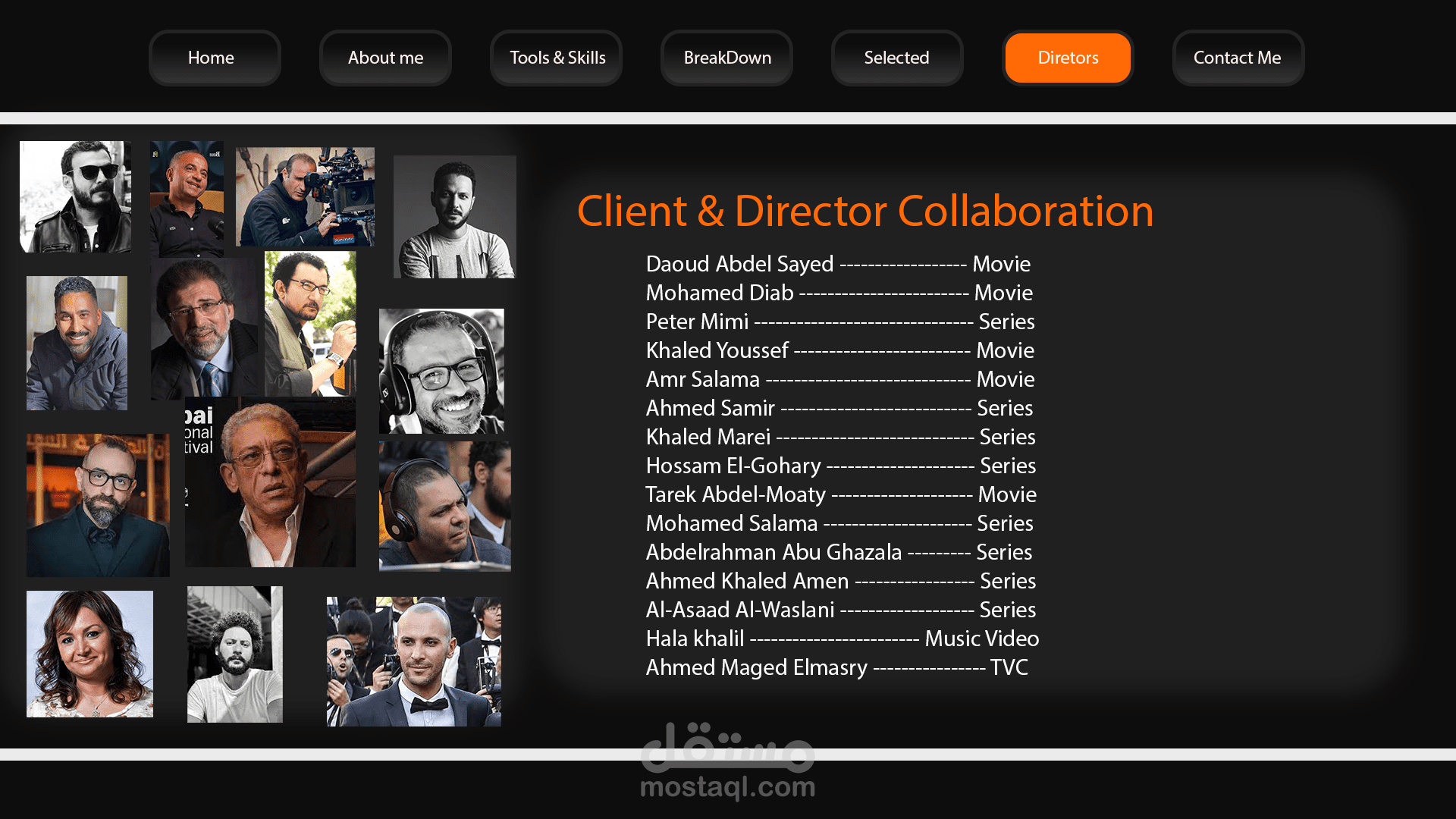This screenshot has width=1456, height=819.
Task: Select the photo with festival text backdrop
Action: click(270, 482)
